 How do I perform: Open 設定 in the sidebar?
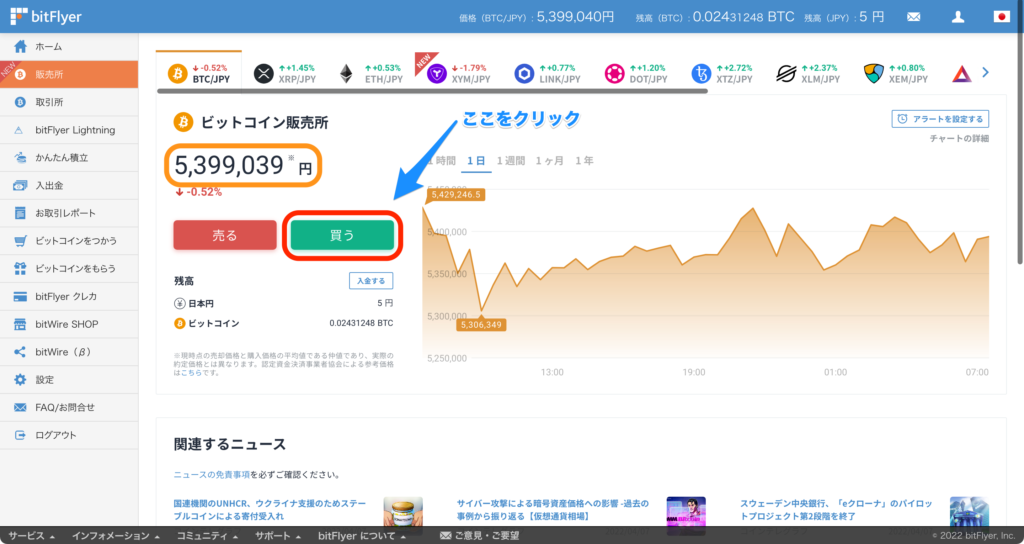[69, 379]
